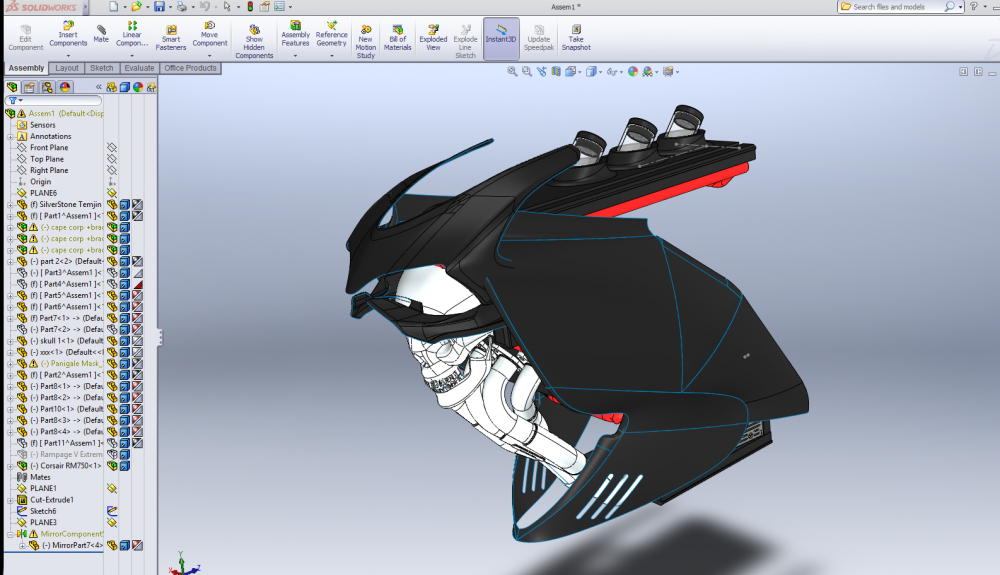The width and height of the screenshot is (1000, 575).
Task: Click the Mate tool
Action: pos(101,35)
